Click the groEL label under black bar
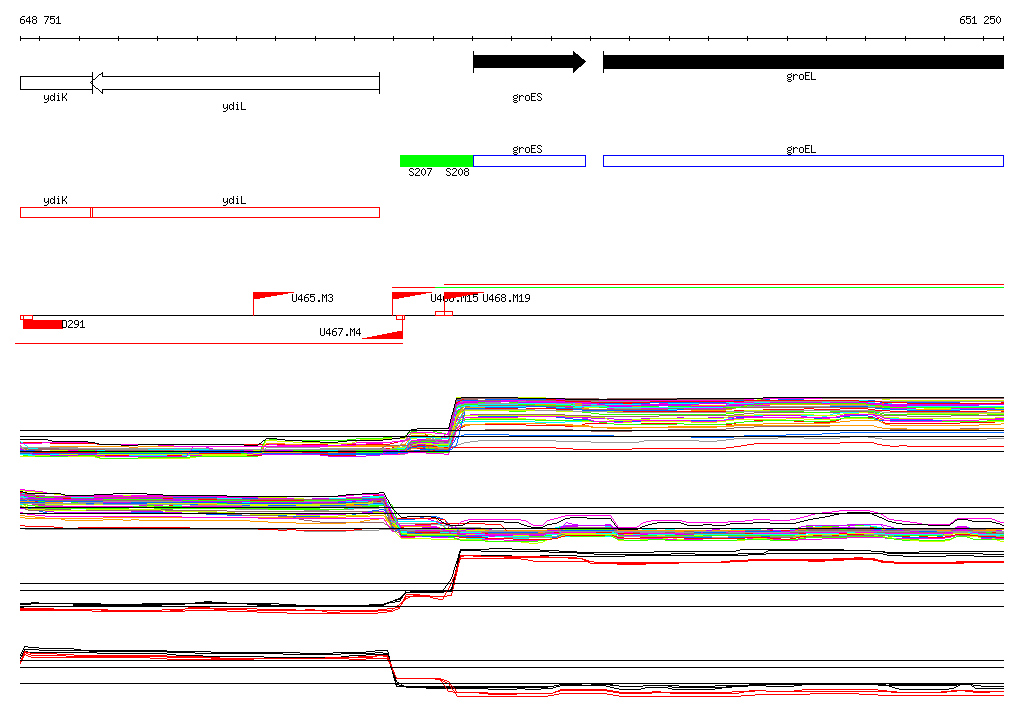The height and width of the screenshot is (714, 1024). (x=801, y=76)
